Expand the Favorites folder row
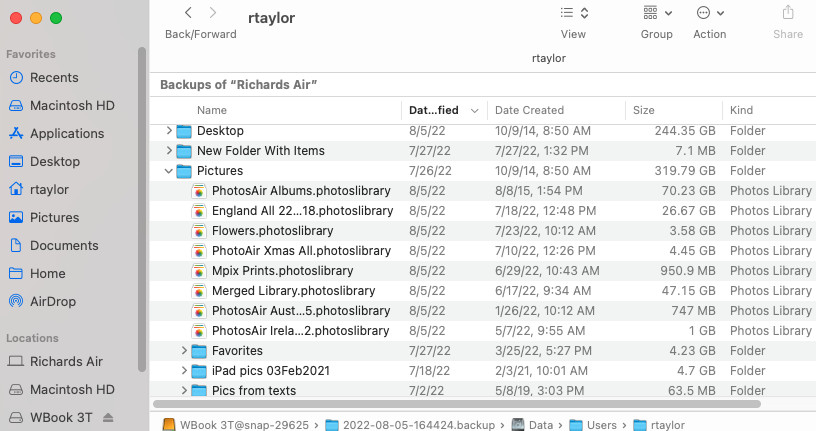The image size is (816, 431). click(184, 351)
